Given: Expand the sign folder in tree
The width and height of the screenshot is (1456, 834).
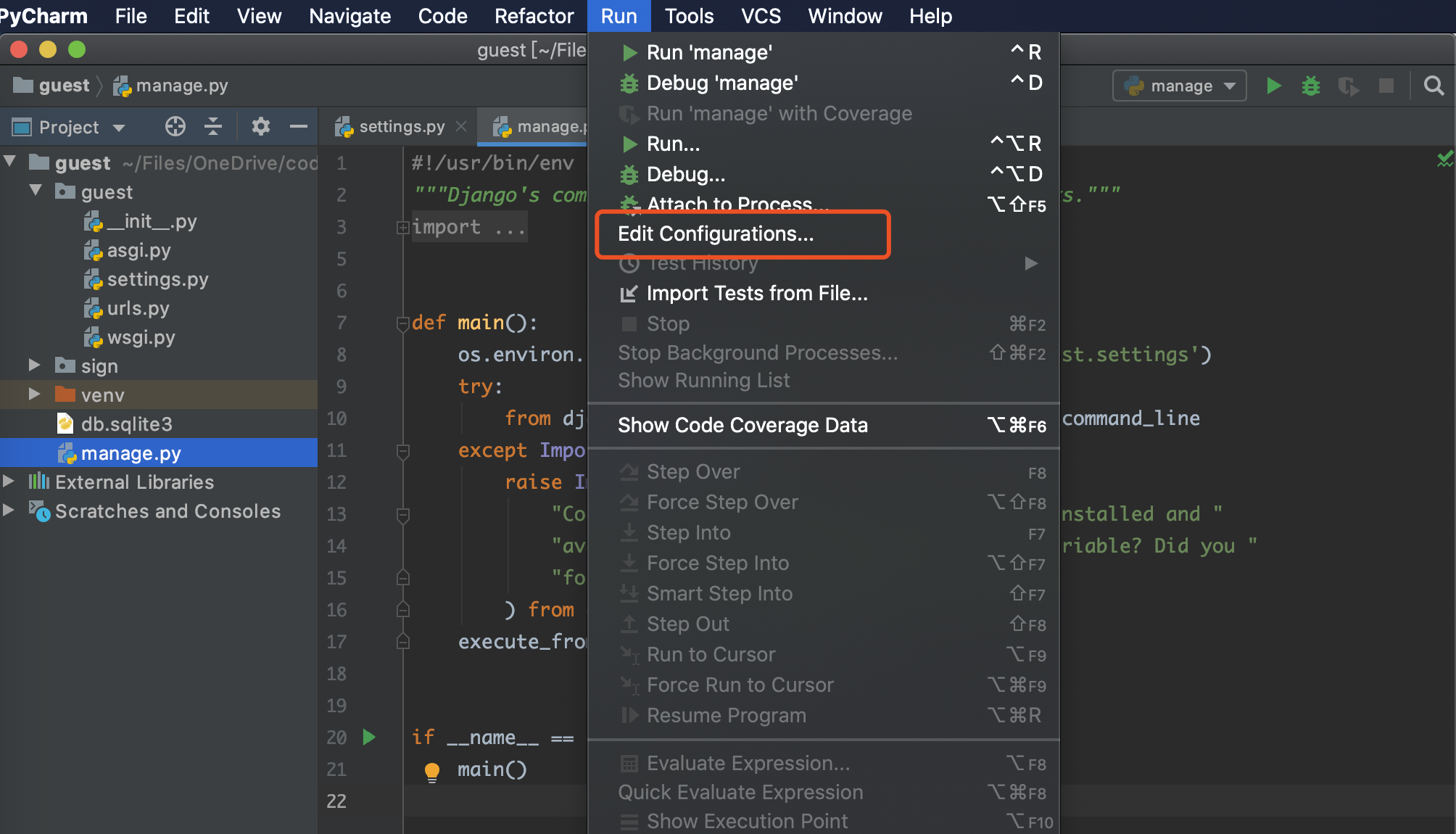Looking at the screenshot, I should [34, 366].
